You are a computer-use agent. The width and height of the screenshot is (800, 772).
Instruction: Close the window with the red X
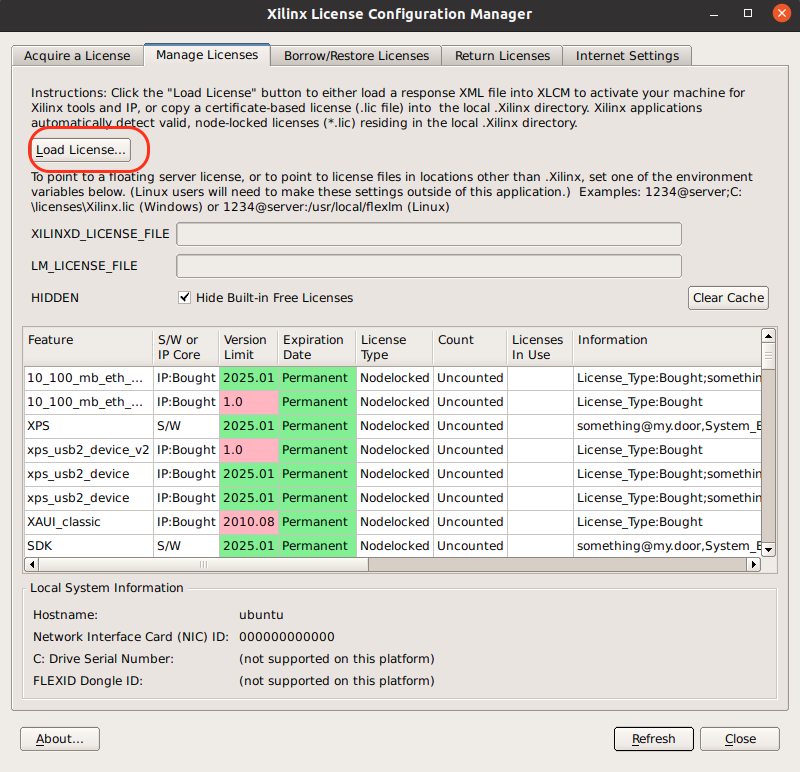[x=781, y=13]
